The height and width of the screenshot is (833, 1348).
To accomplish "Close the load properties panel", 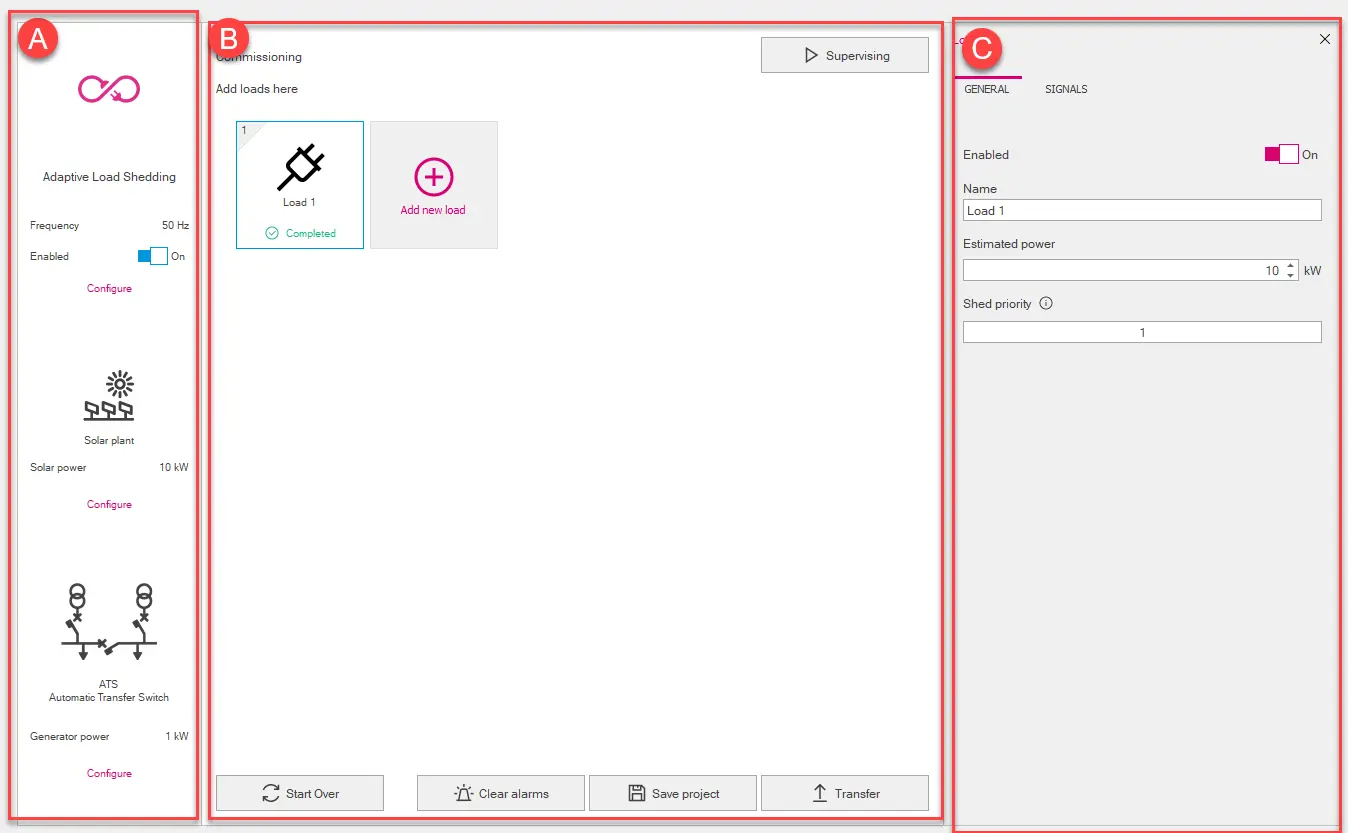I will [1325, 39].
